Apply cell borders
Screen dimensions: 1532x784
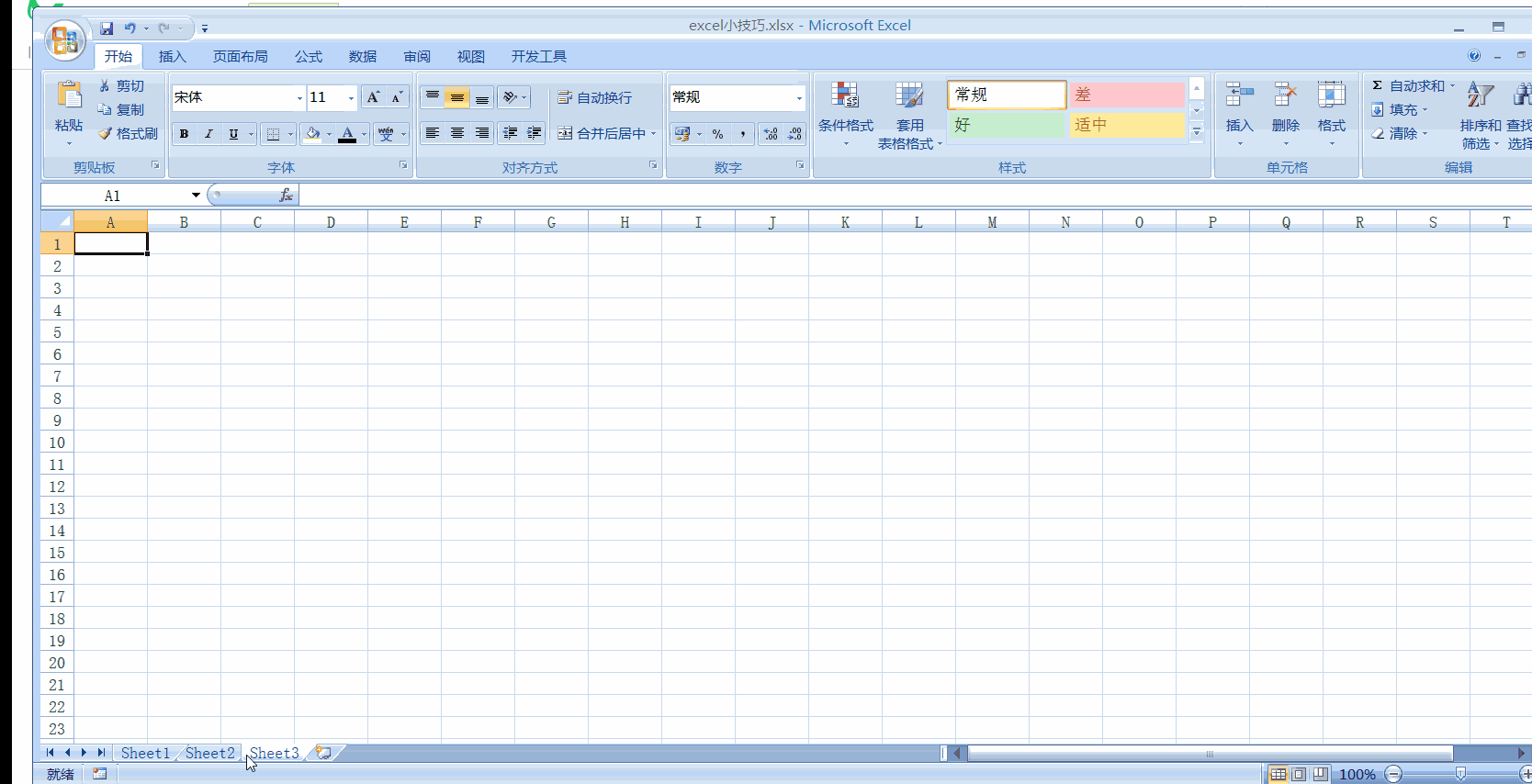tap(273, 134)
